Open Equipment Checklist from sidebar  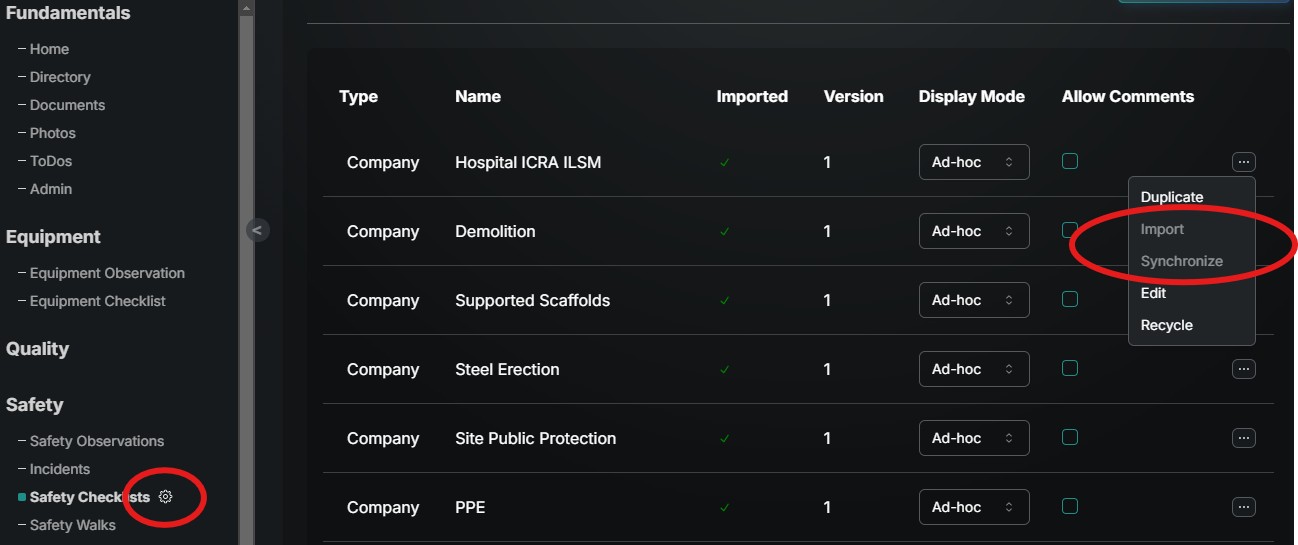click(x=97, y=301)
